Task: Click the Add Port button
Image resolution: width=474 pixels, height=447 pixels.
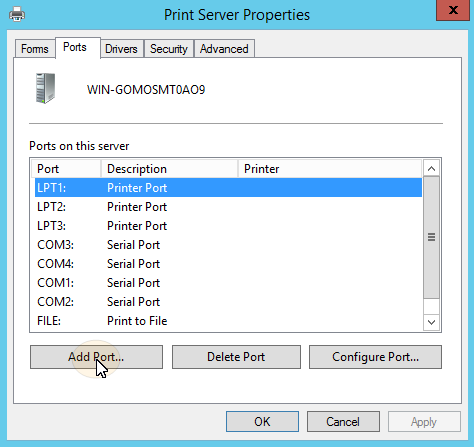Action: pyautogui.click(x=96, y=357)
